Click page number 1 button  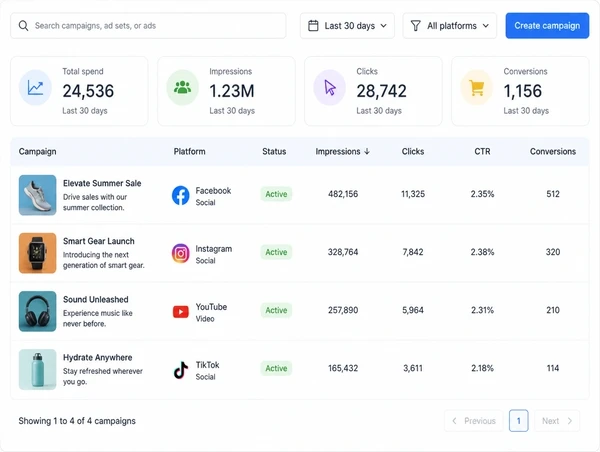click(x=518, y=421)
